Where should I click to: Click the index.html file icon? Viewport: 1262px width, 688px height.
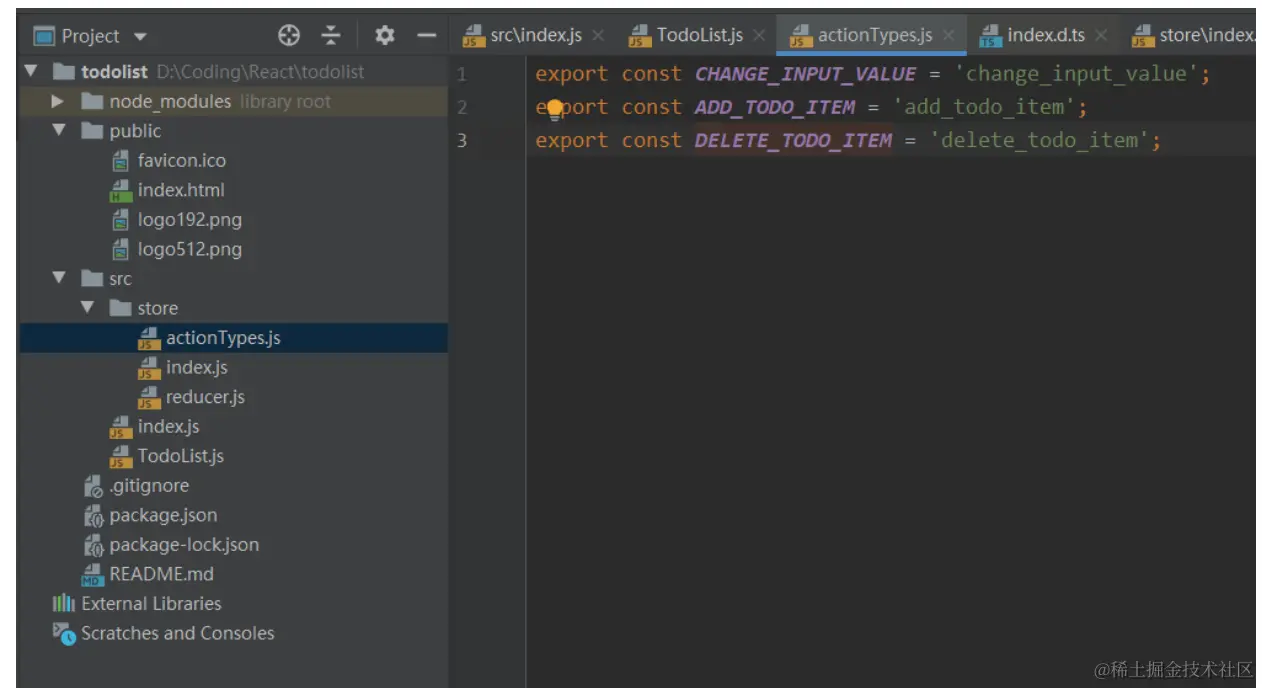click(121, 190)
